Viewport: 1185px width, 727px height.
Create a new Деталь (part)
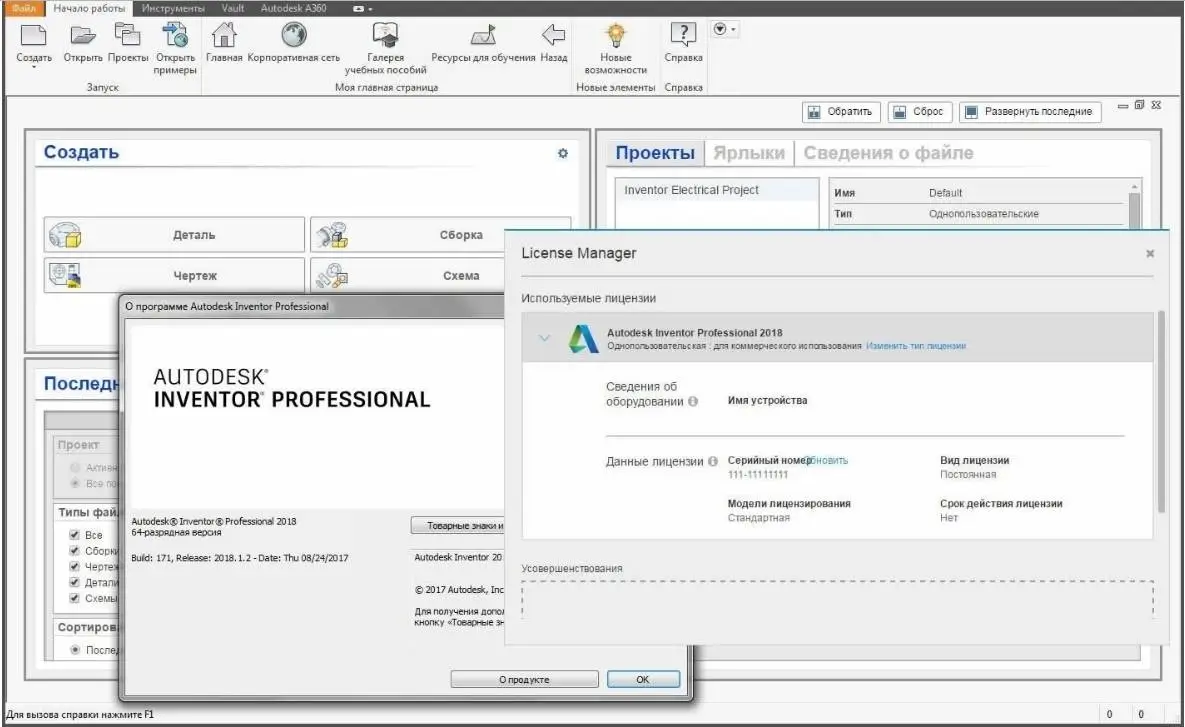click(175, 234)
